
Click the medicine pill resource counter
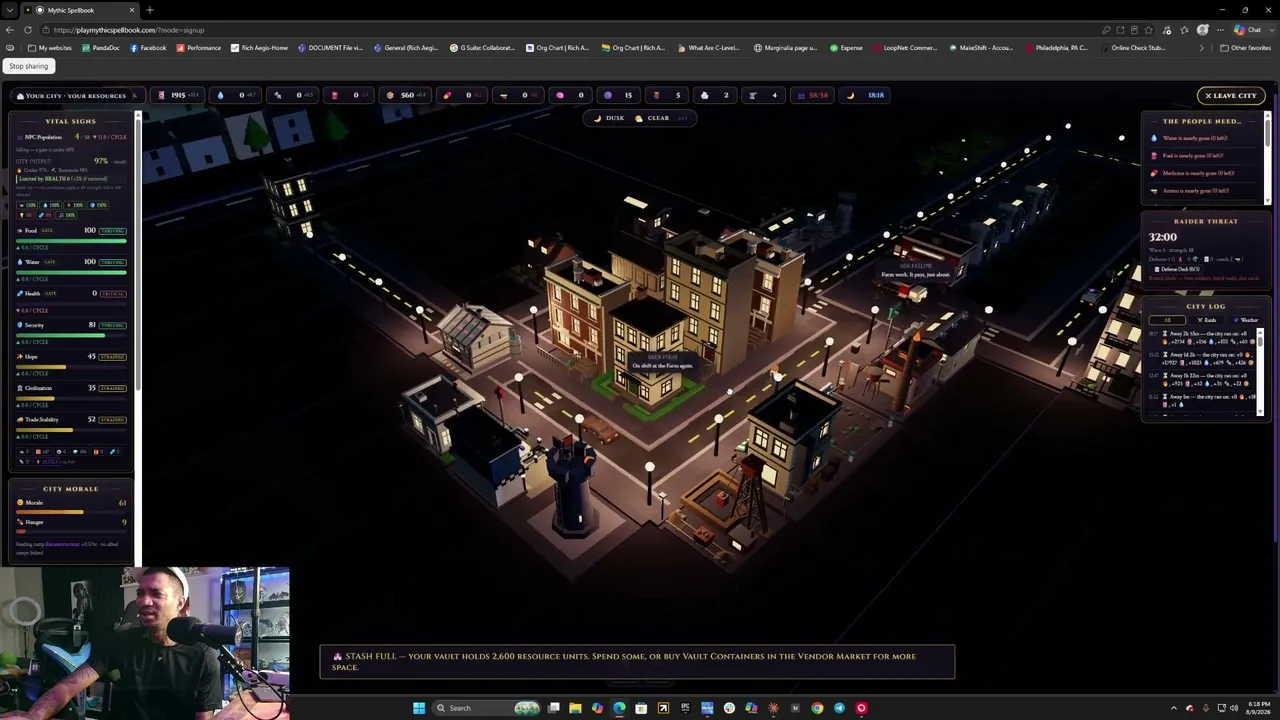pos(460,95)
